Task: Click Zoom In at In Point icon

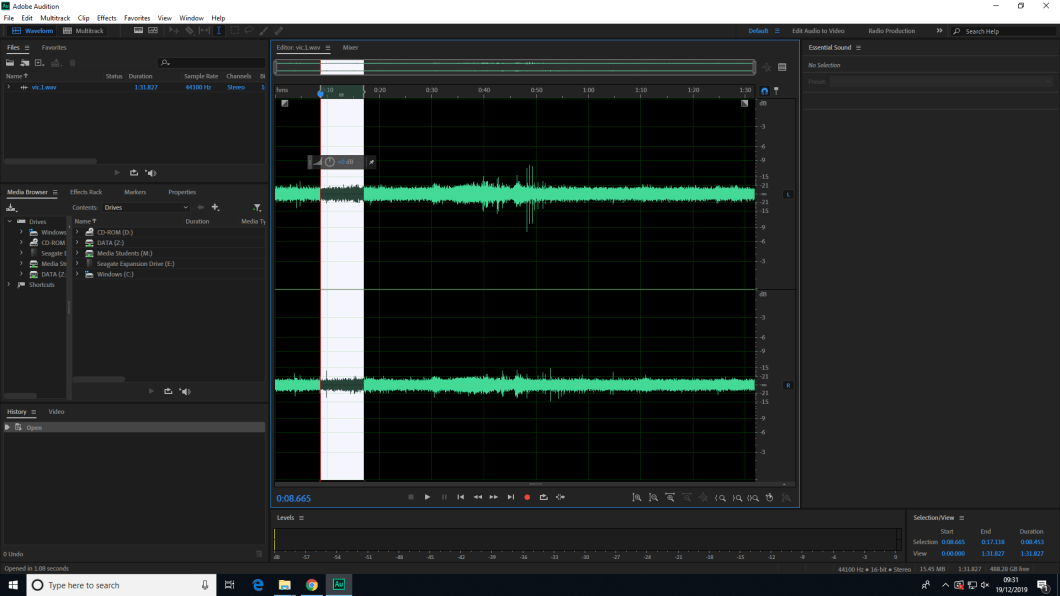Action: pos(721,497)
